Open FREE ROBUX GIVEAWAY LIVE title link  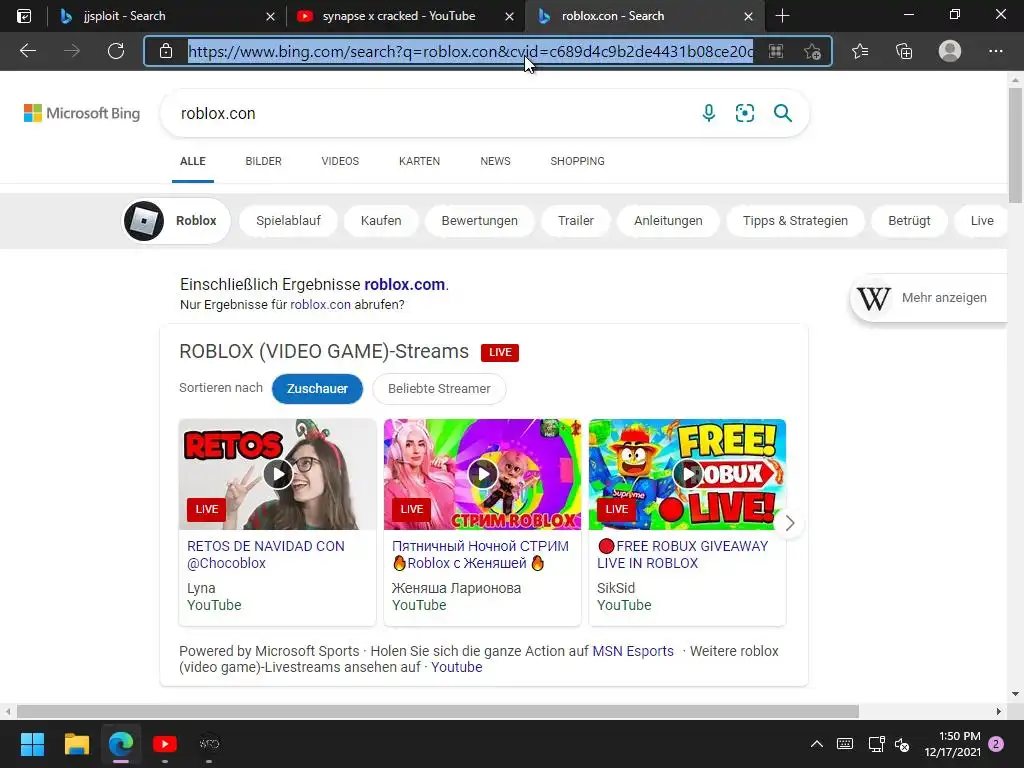[682, 554]
